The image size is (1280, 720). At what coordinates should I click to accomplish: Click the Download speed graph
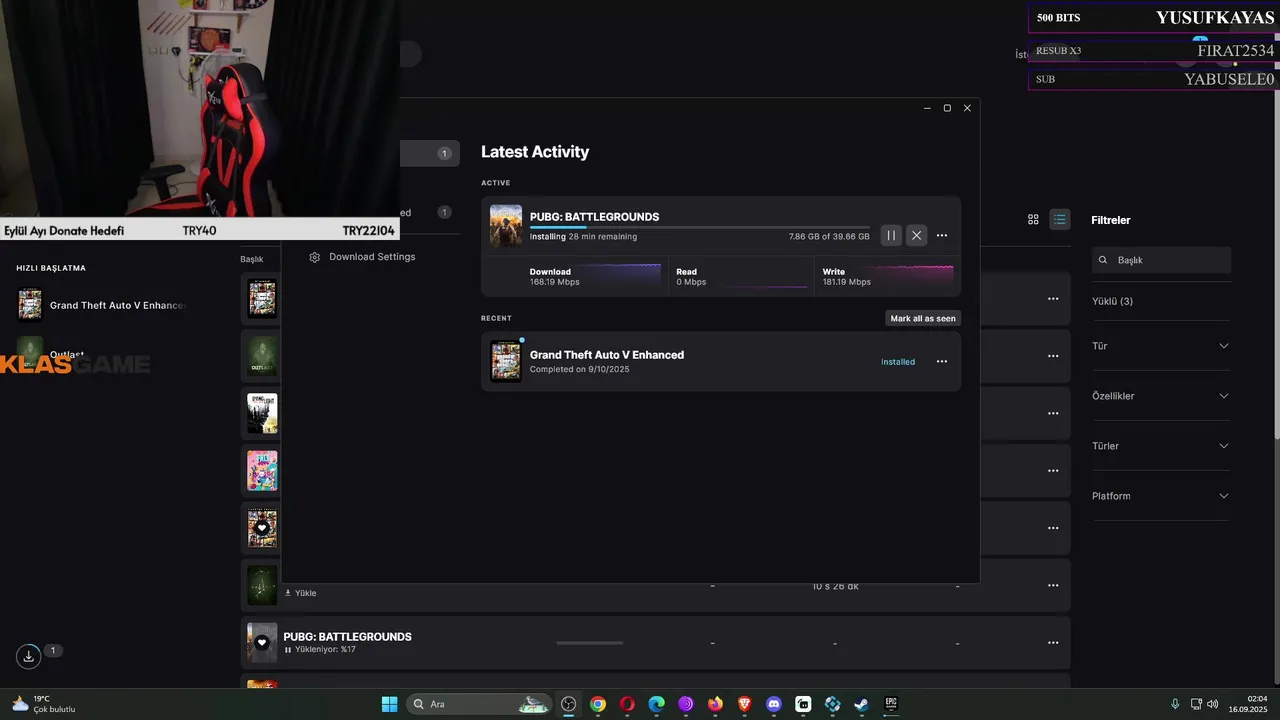tap(620, 276)
